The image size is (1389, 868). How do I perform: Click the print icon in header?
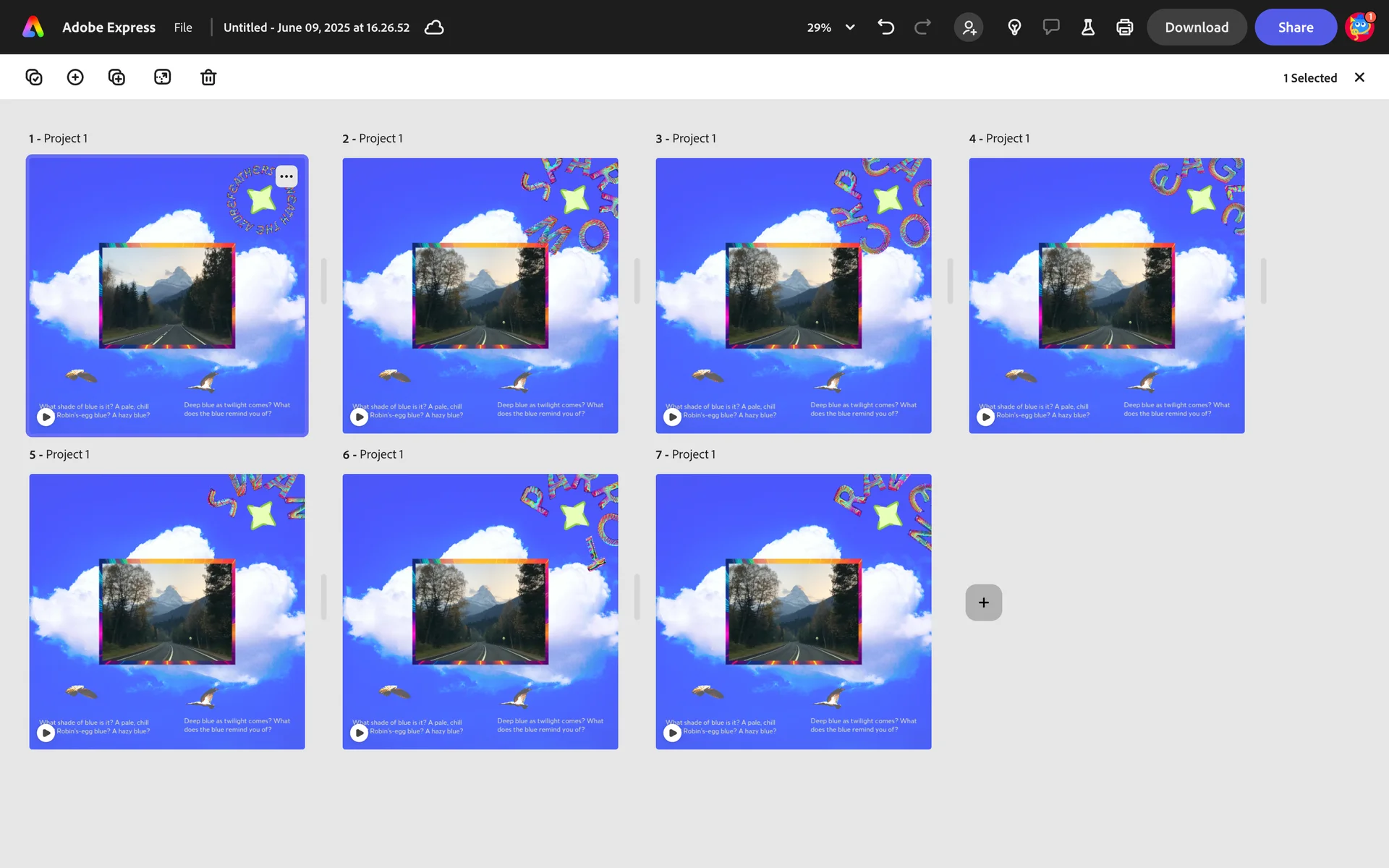point(1124,27)
